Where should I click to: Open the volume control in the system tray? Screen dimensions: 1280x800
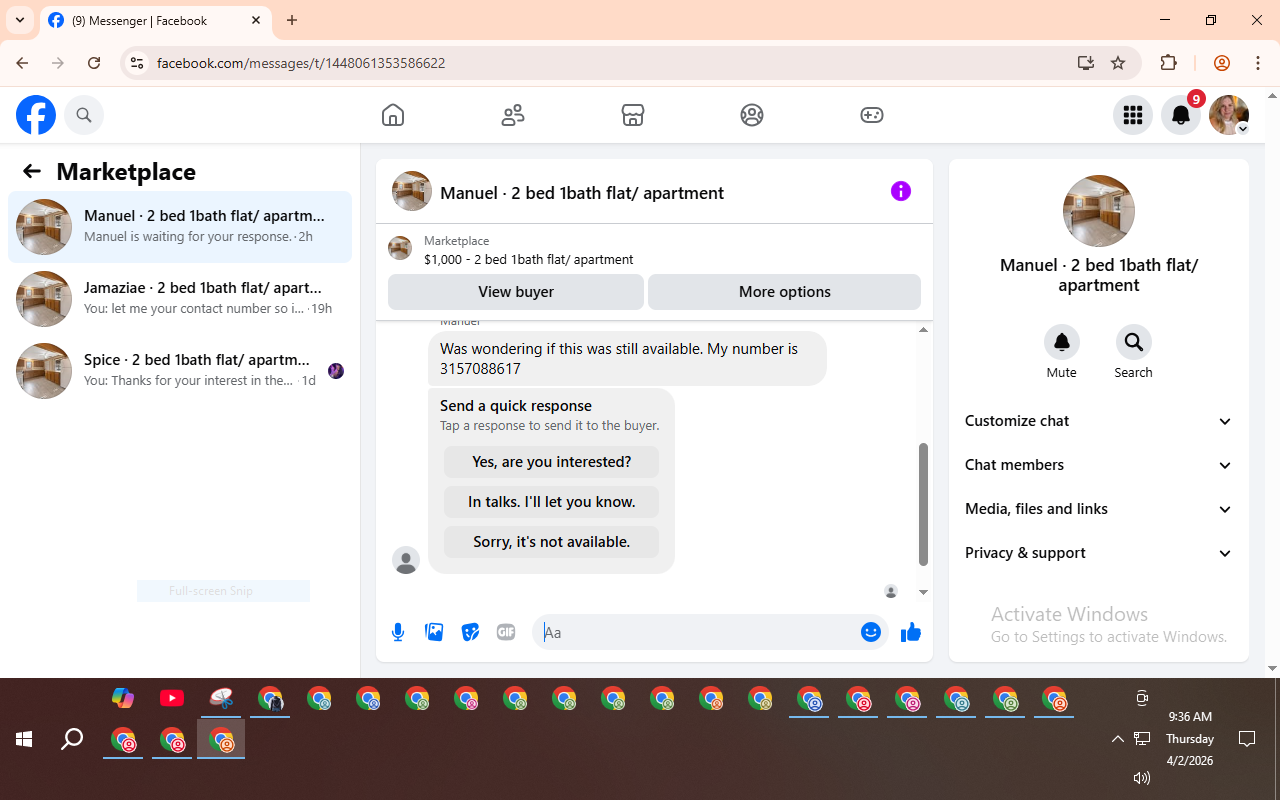(1142, 778)
